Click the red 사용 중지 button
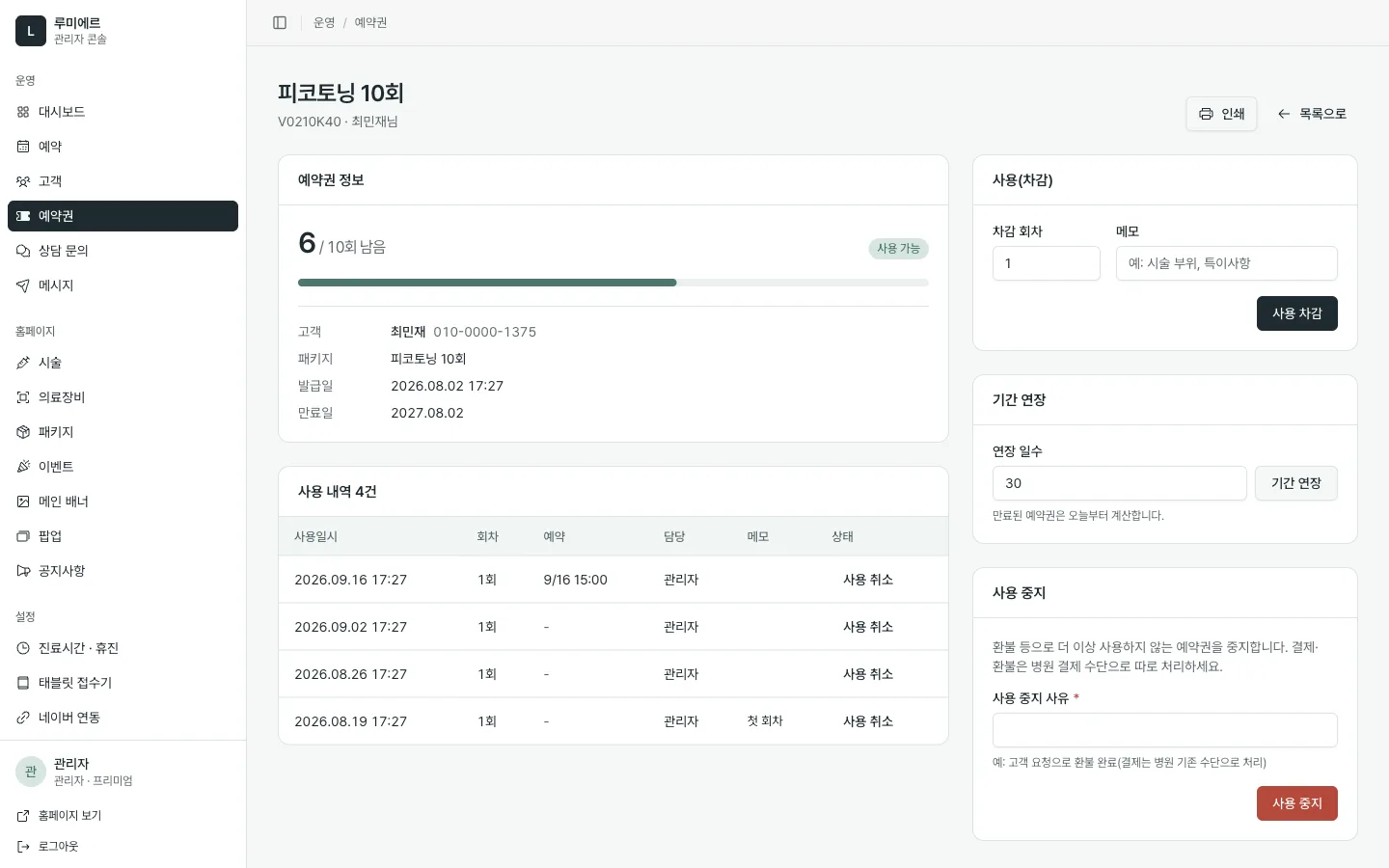Image resolution: width=1389 pixels, height=868 pixels. 1296,803
